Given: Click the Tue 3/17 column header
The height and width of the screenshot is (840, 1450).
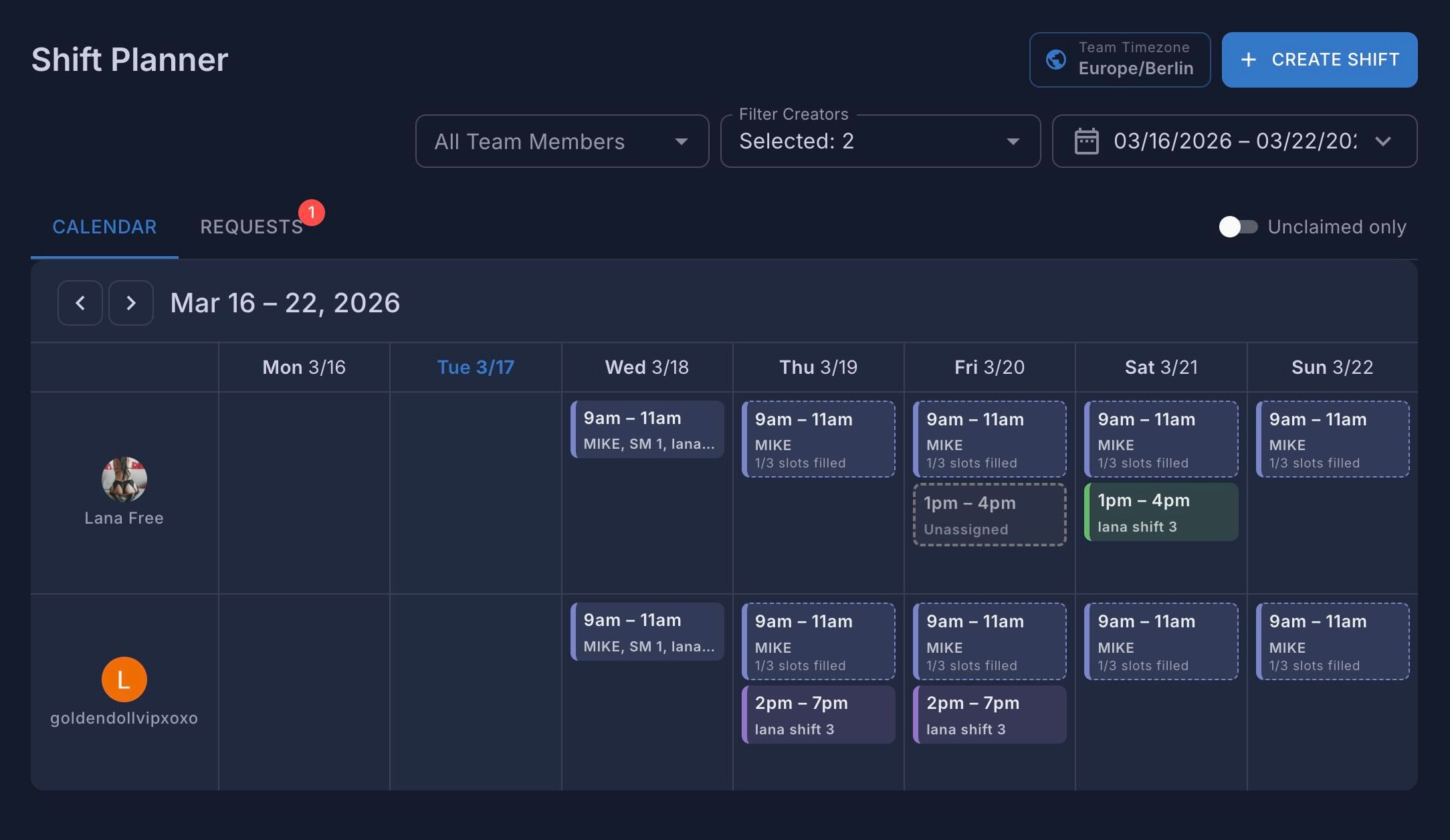Looking at the screenshot, I should click(x=476, y=367).
